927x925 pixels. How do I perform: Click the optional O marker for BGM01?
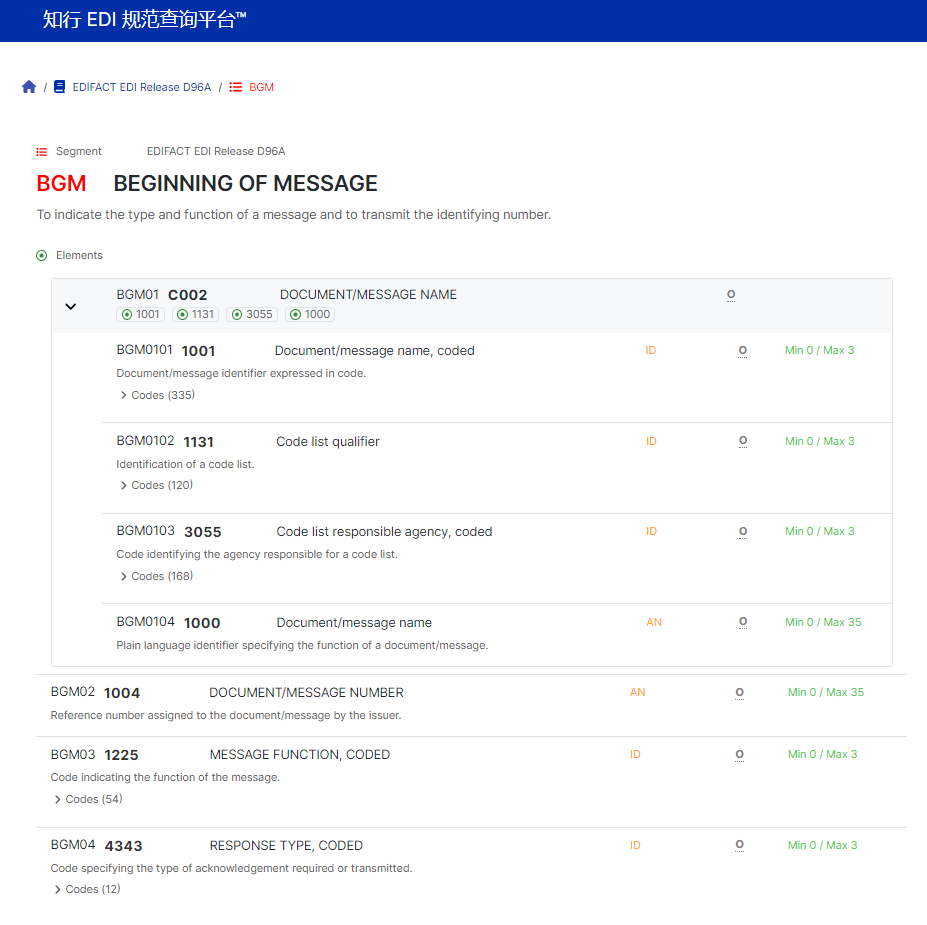coord(731,295)
